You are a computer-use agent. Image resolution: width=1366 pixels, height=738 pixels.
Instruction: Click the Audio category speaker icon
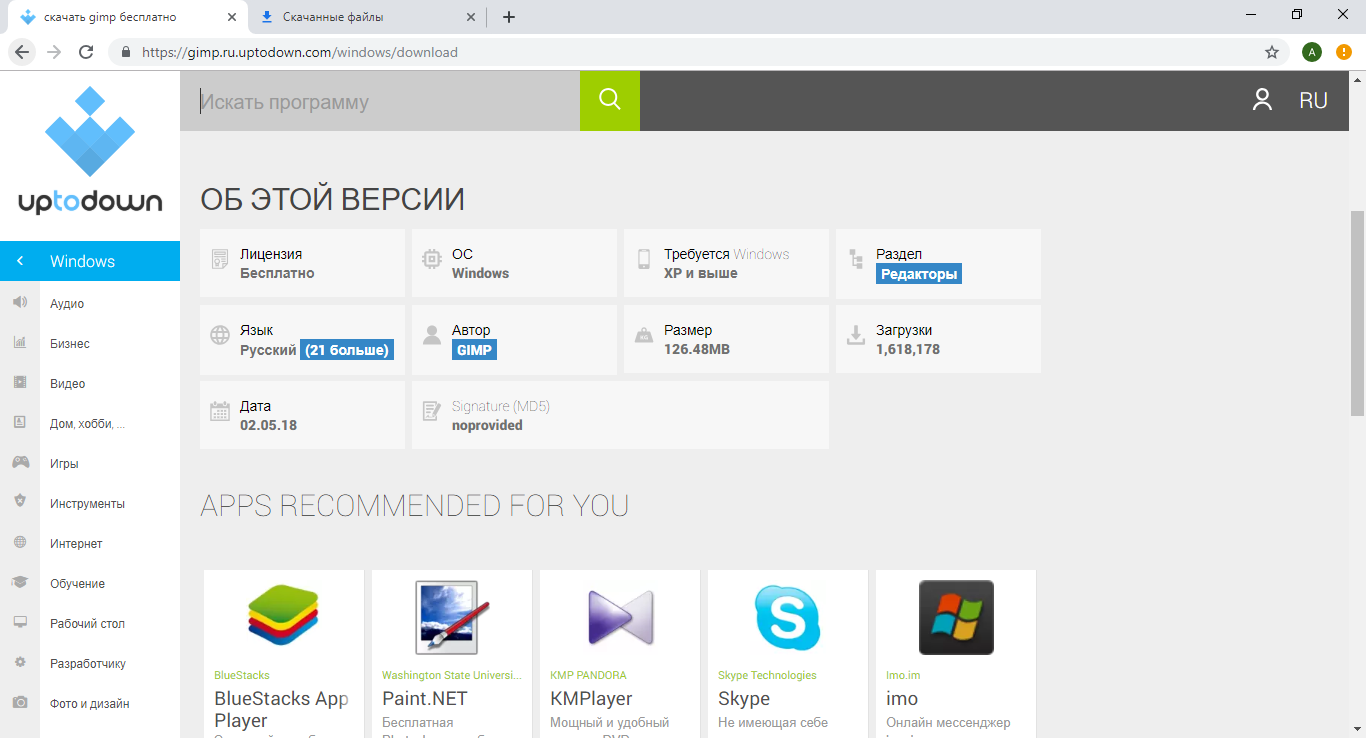pyautogui.click(x=20, y=303)
